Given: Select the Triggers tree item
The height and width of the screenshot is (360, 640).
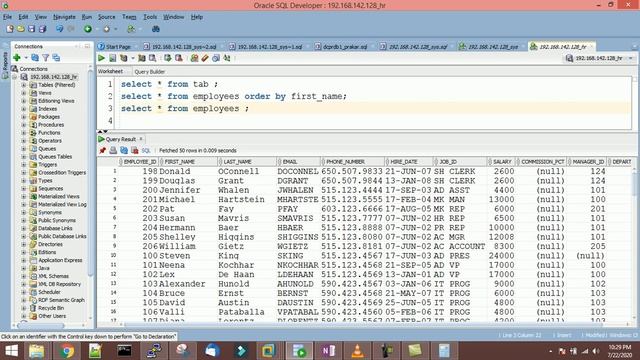Looking at the screenshot, I should coord(47,164).
